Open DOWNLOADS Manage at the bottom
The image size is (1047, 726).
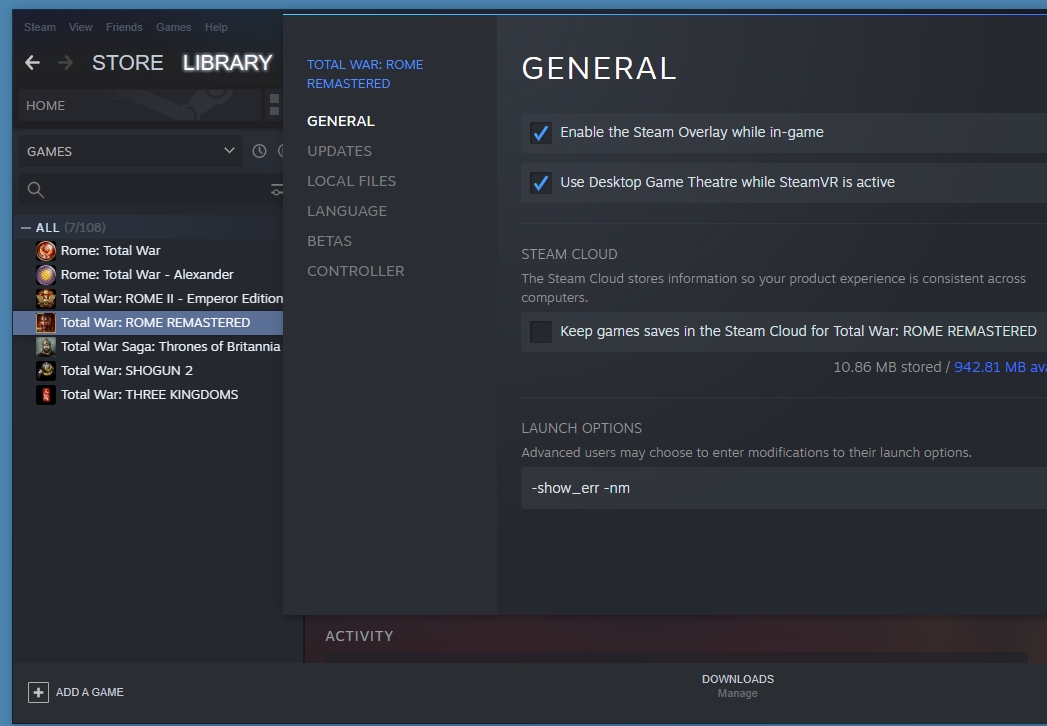738,686
